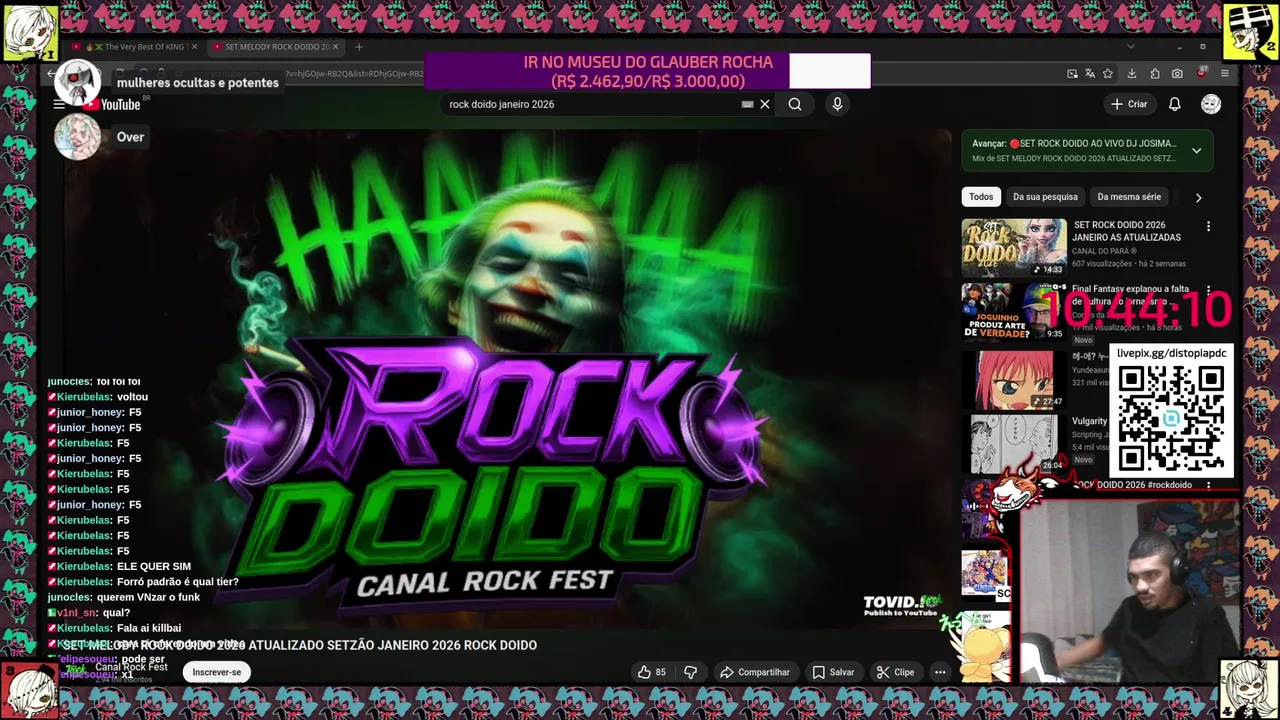
Task: Dislike the video with thumbs-down
Action: [x=690, y=672]
